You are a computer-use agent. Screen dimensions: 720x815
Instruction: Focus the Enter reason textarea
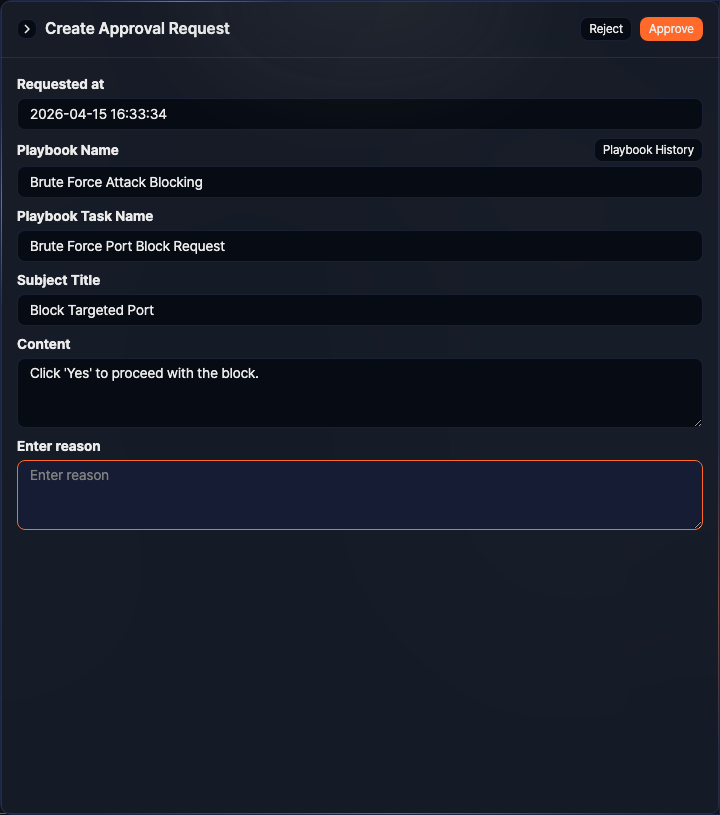point(360,495)
